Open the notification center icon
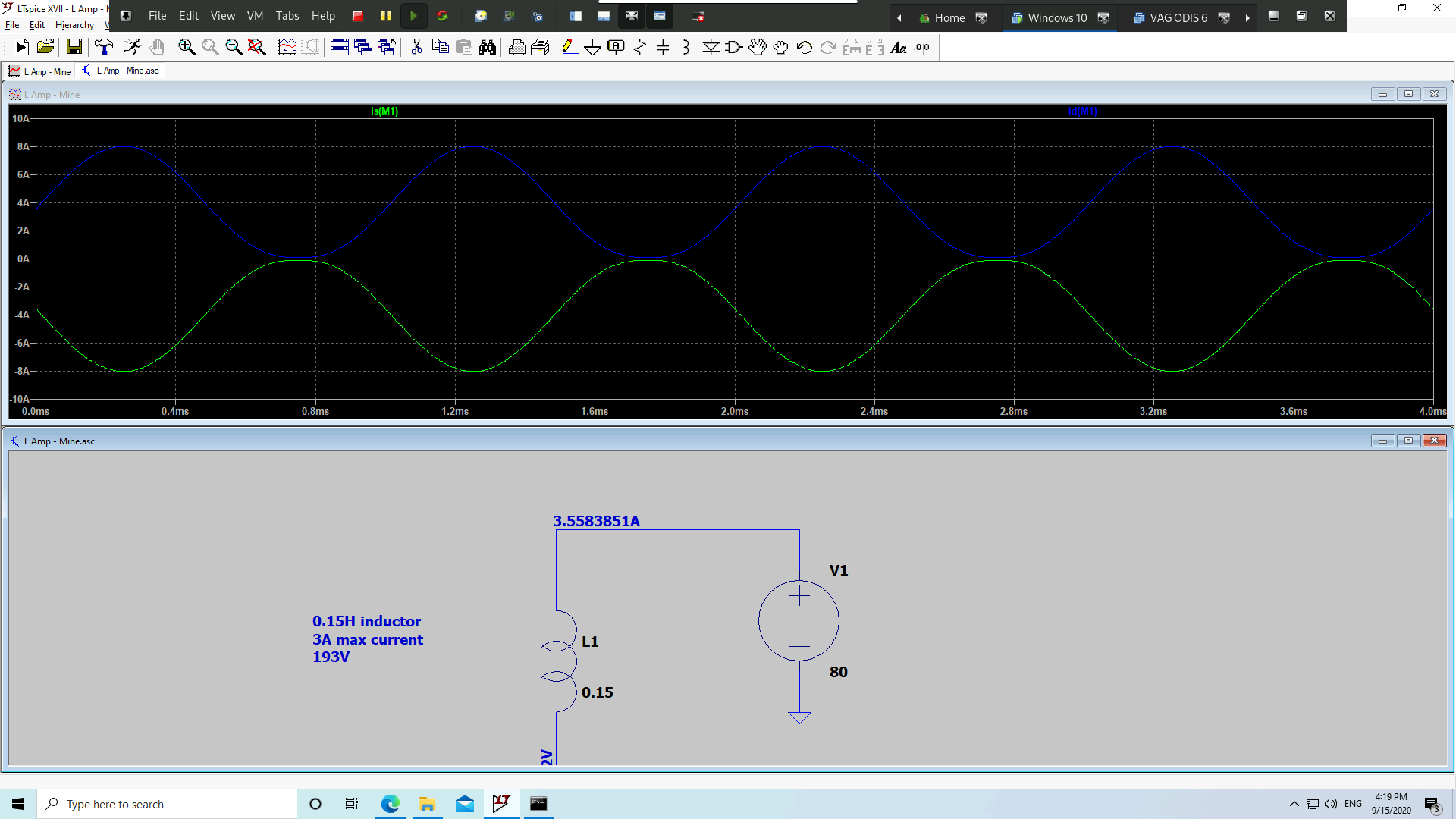Screen dimensions: 1456x819 coord(1432,805)
